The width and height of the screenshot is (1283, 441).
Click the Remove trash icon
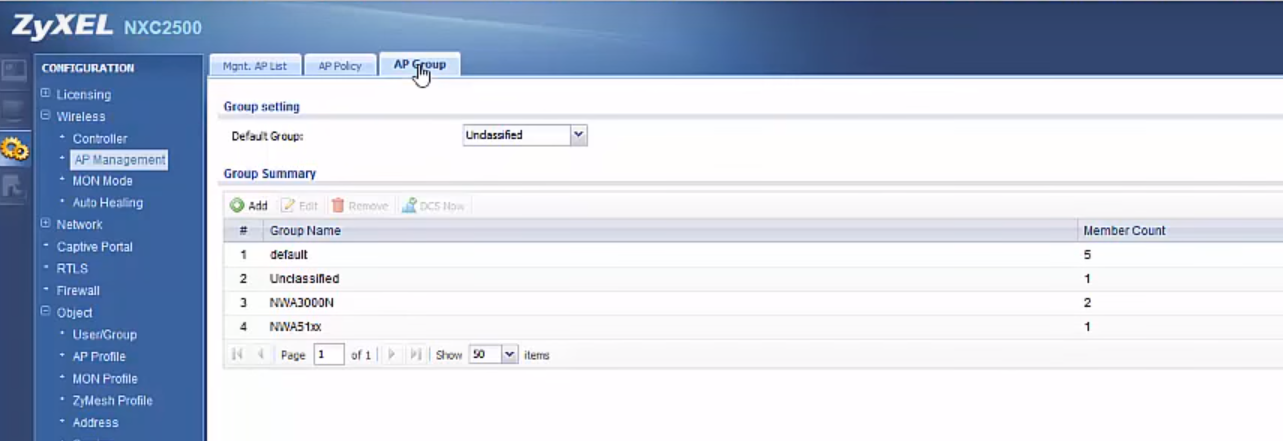[x=338, y=205]
